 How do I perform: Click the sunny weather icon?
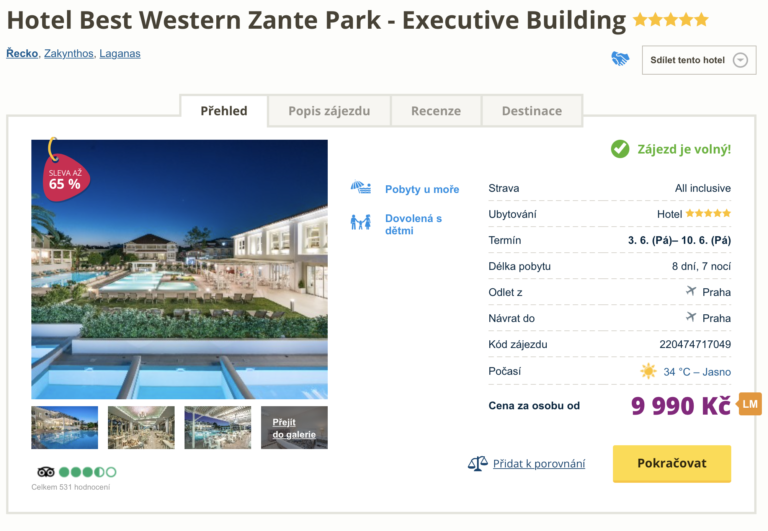point(649,371)
